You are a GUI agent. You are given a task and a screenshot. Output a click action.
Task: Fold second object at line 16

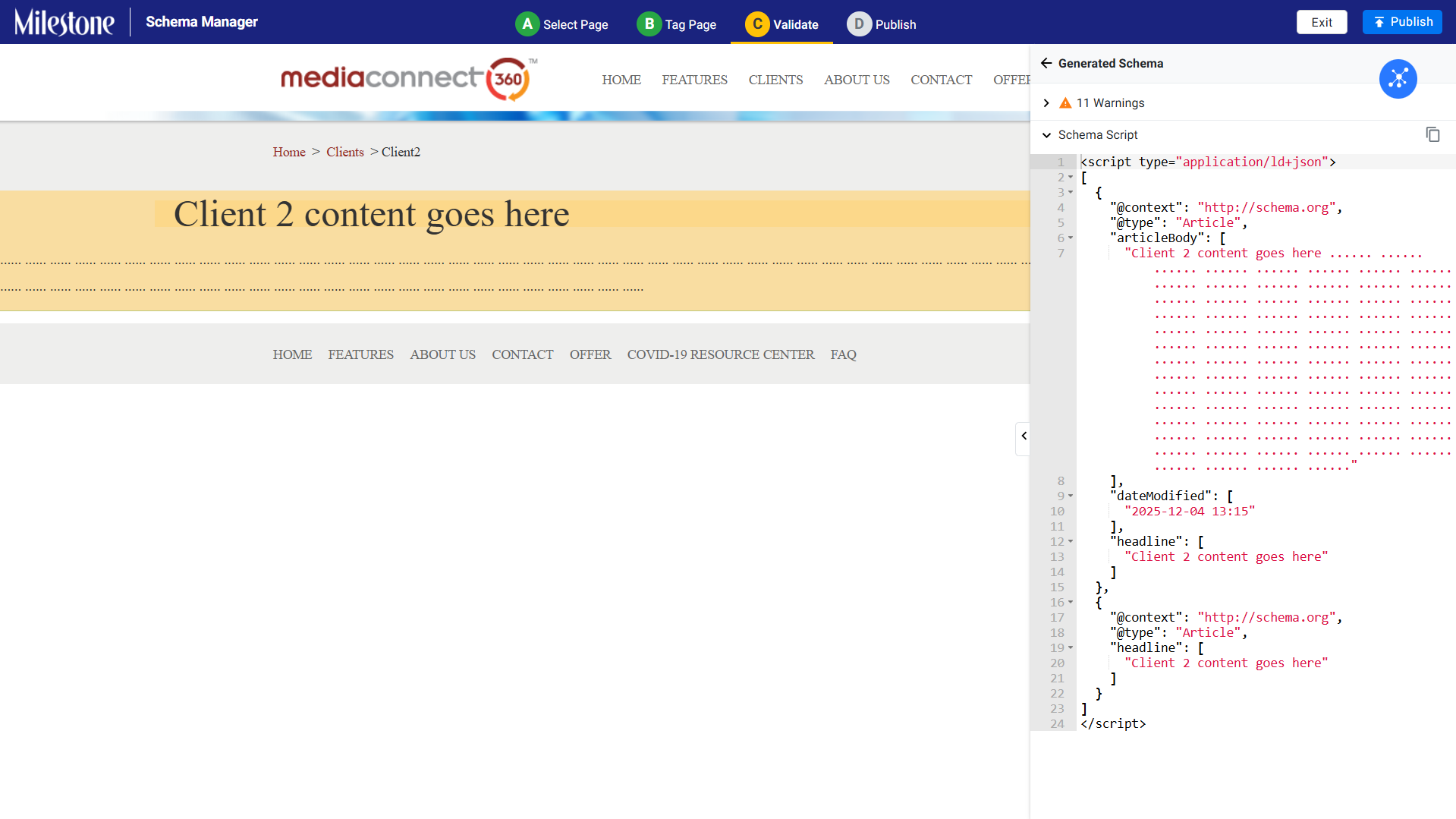[1071, 603]
